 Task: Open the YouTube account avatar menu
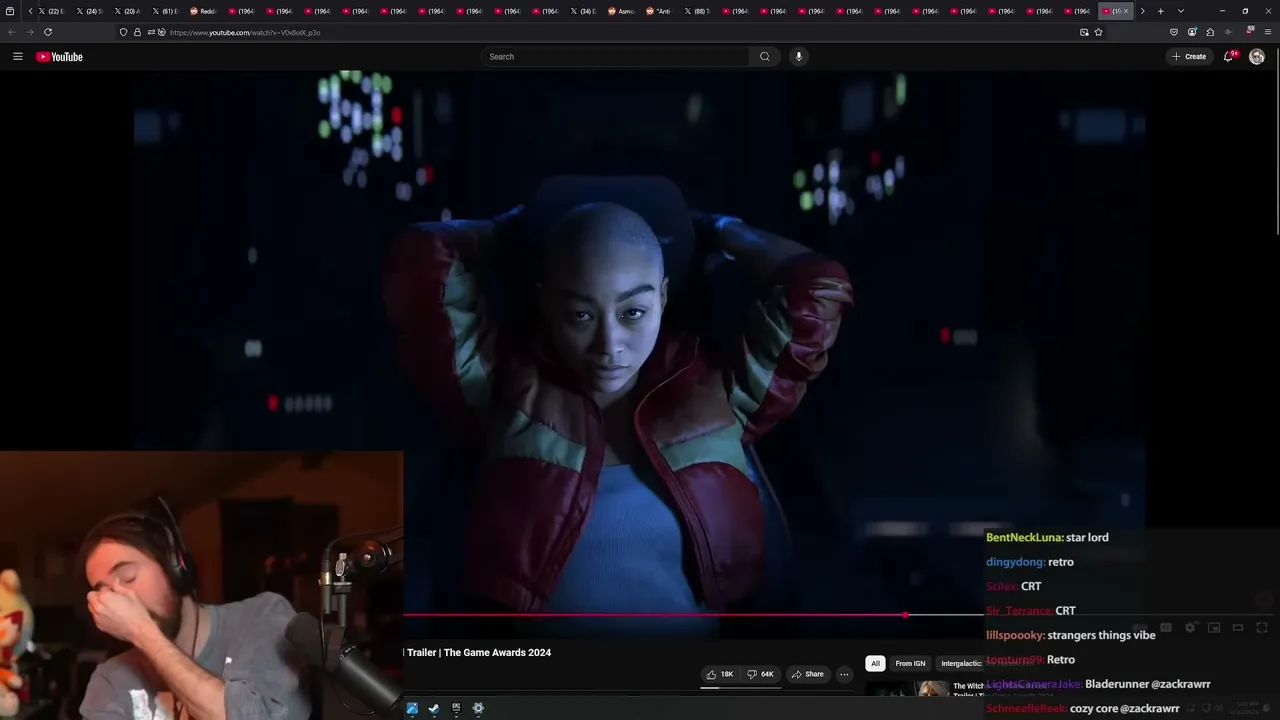(x=1257, y=57)
